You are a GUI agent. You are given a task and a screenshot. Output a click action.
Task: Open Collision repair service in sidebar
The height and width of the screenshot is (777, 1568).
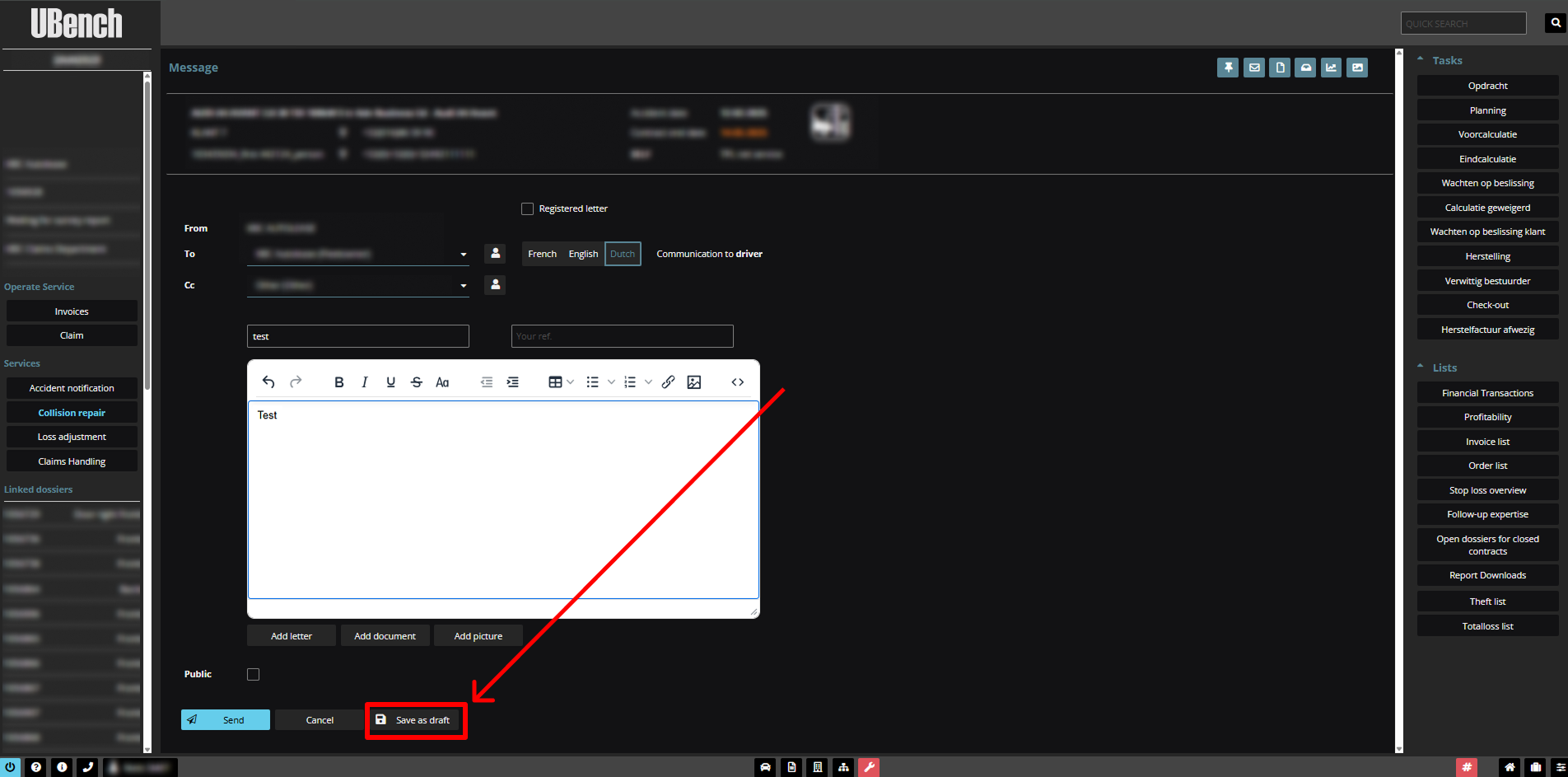point(72,413)
